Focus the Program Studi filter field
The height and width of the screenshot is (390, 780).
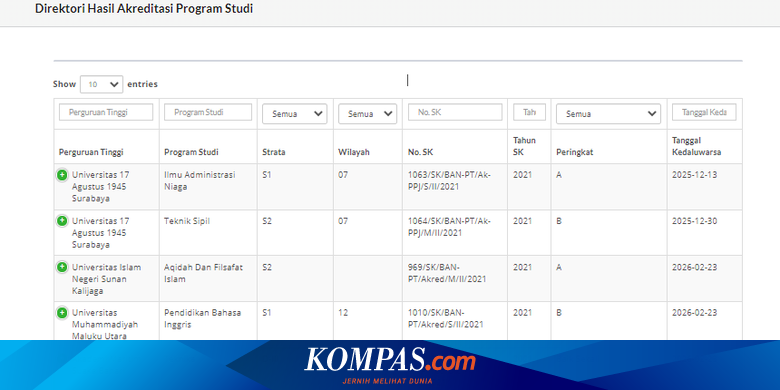click(x=208, y=112)
